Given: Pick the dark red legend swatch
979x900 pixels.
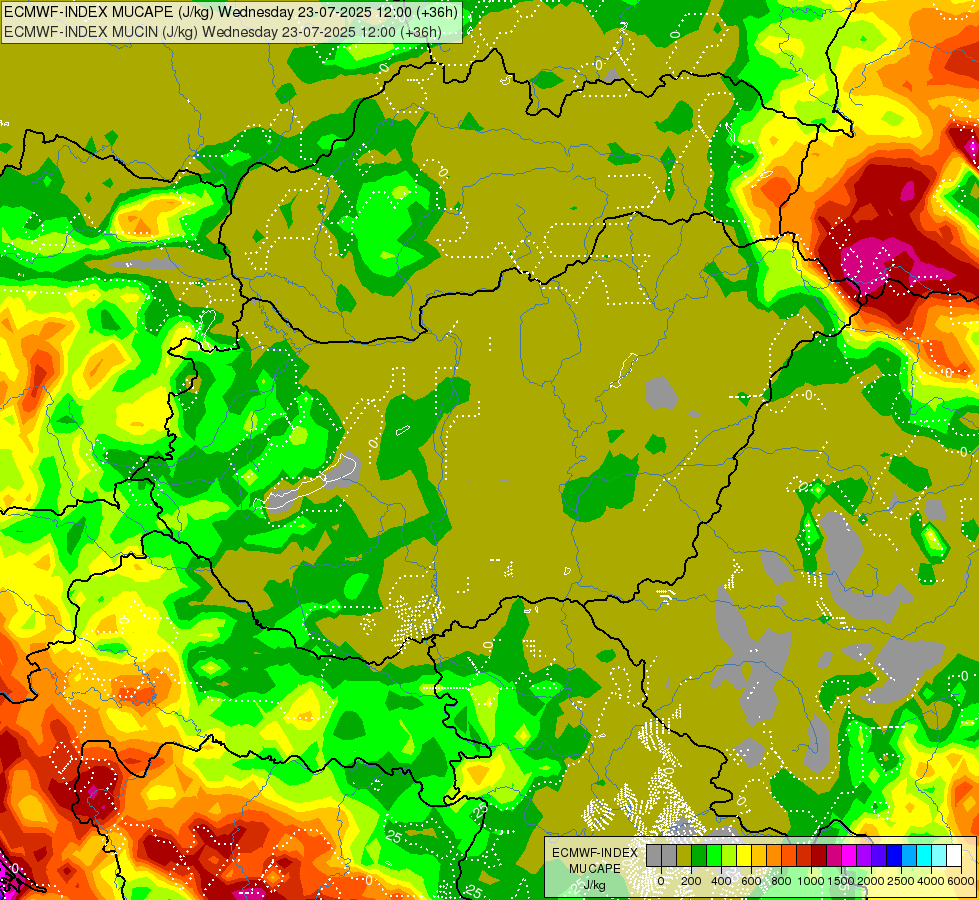Looking at the screenshot, I should (819, 855).
